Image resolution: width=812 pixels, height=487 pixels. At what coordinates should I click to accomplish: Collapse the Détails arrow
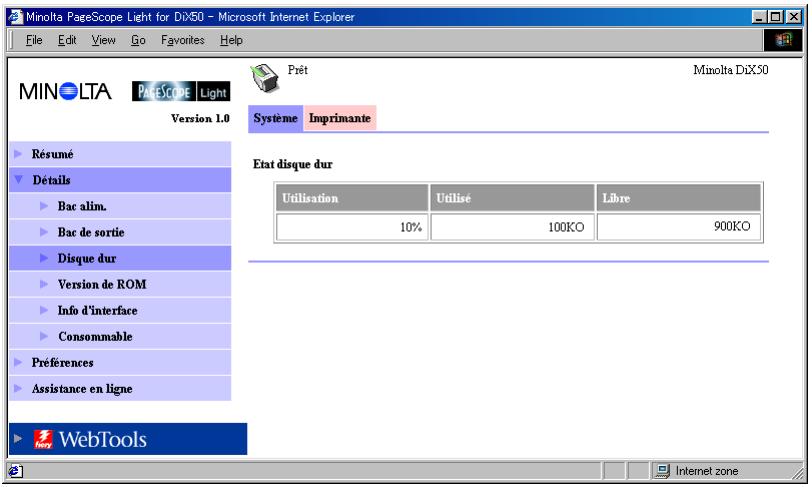click(19, 179)
